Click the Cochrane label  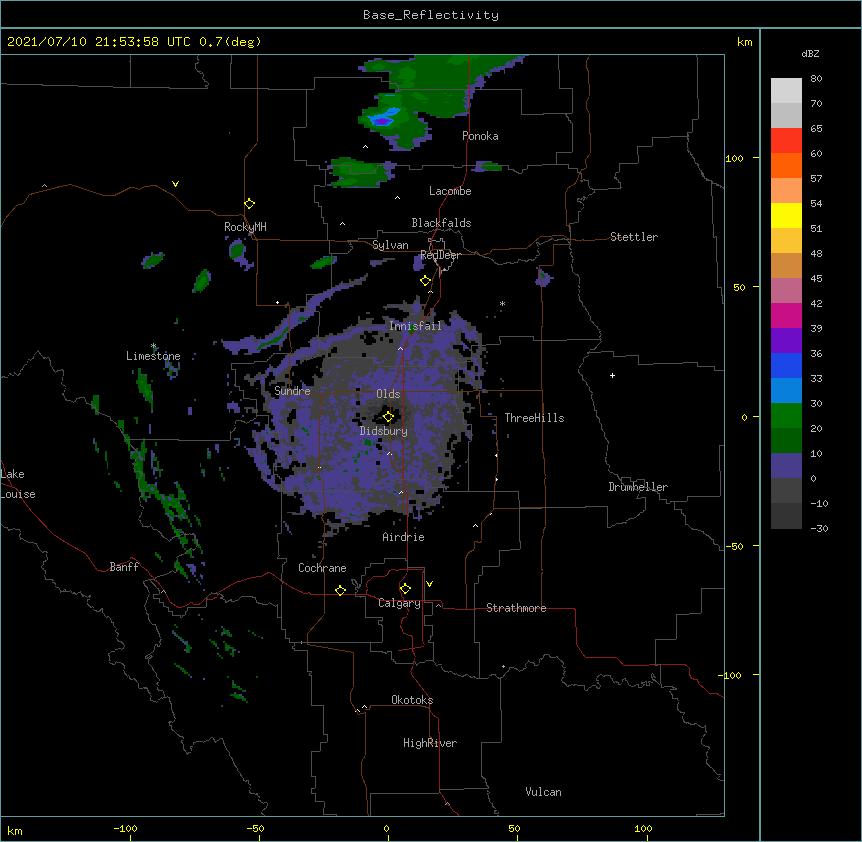pos(322,568)
